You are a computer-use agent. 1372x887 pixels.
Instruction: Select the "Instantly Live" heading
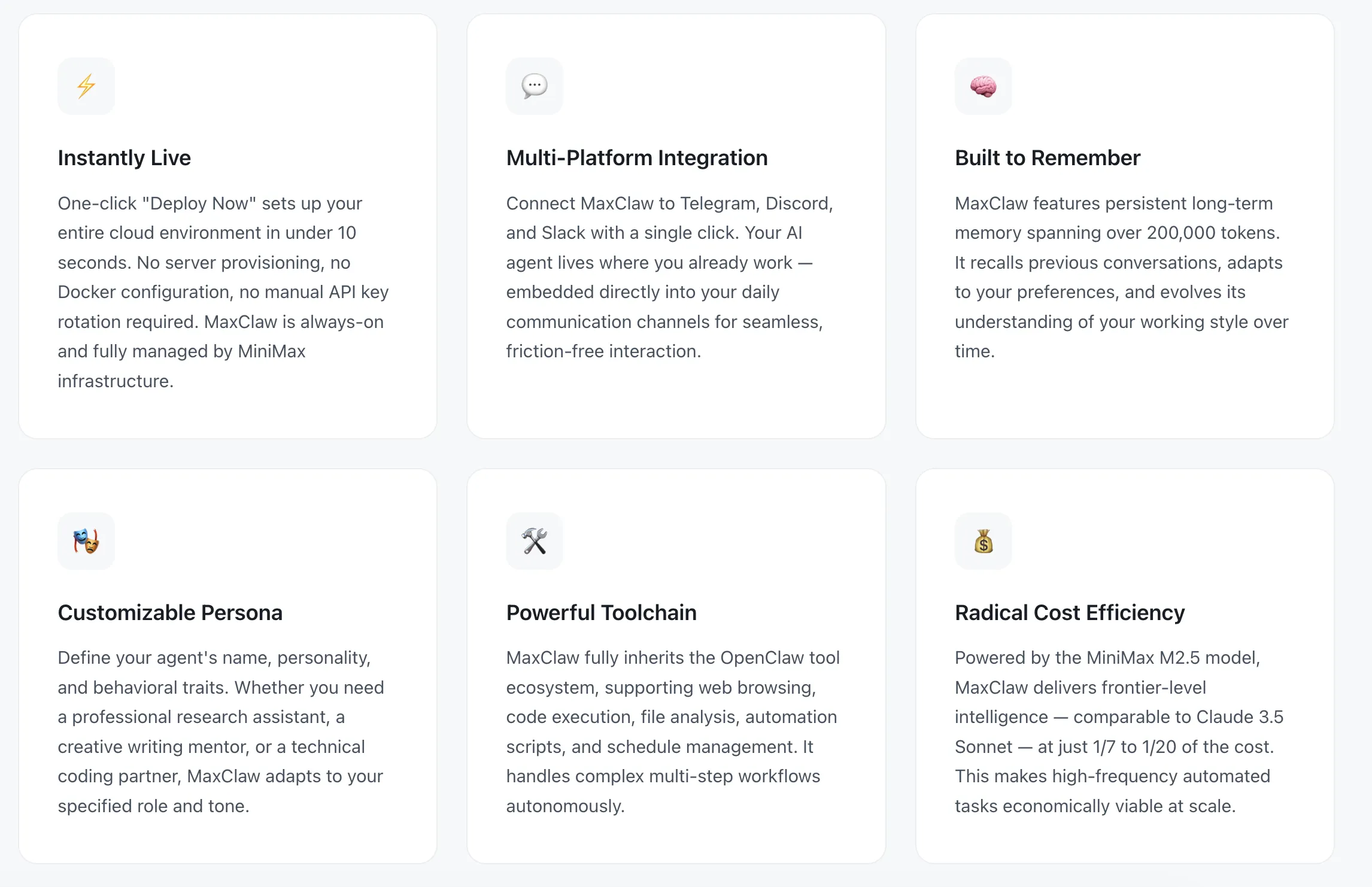pyautogui.click(x=125, y=158)
